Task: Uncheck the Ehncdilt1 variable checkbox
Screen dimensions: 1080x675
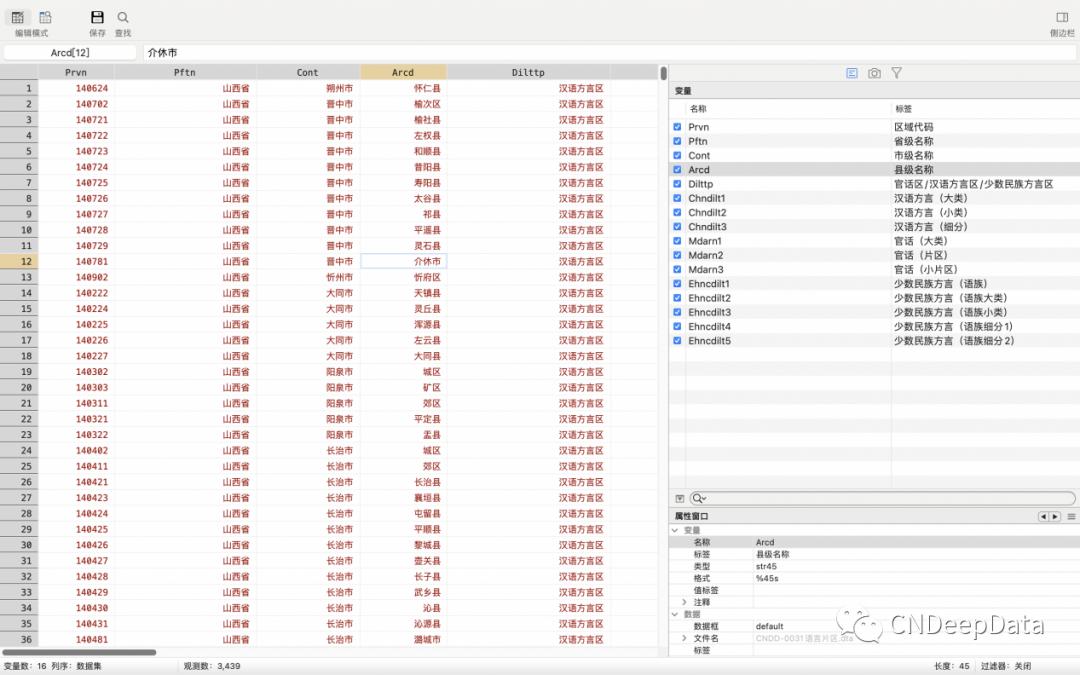Action: point(677,284)
